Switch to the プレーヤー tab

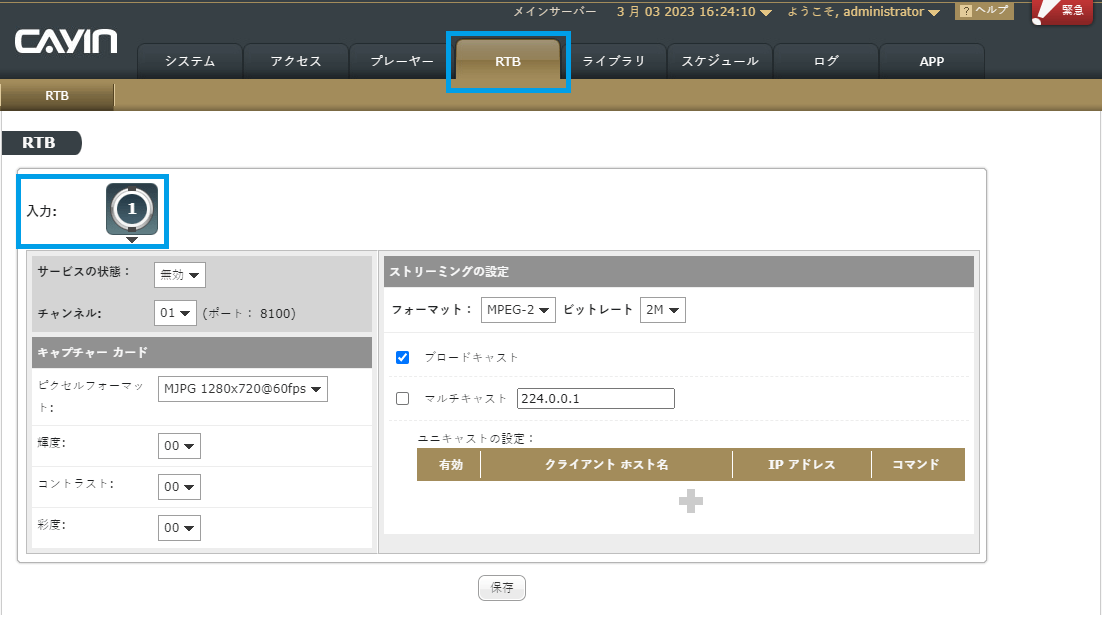coord(402,61)
